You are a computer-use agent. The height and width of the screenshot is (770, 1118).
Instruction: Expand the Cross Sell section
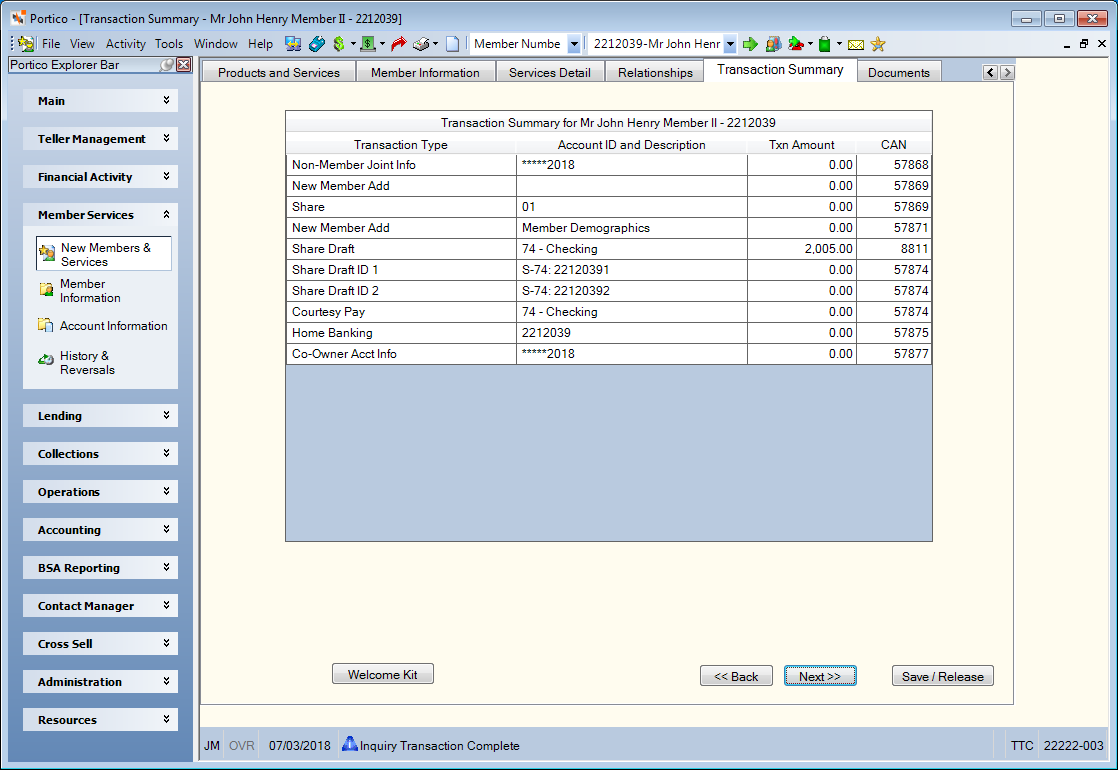[101, 644]
